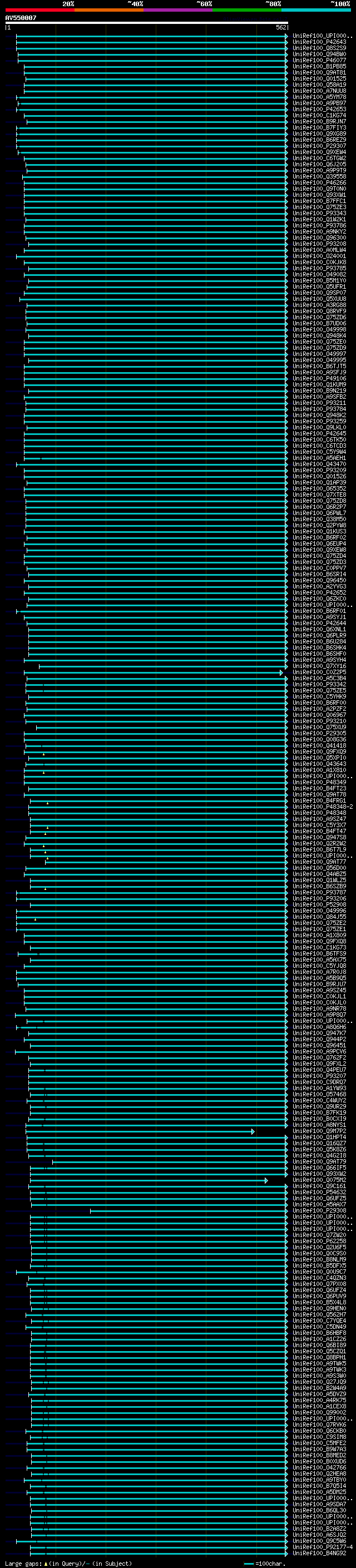The width and height of the screenshot is (356, 1568).
Task: Click label UniRef100_Q99002
Action: [319, 1412]
